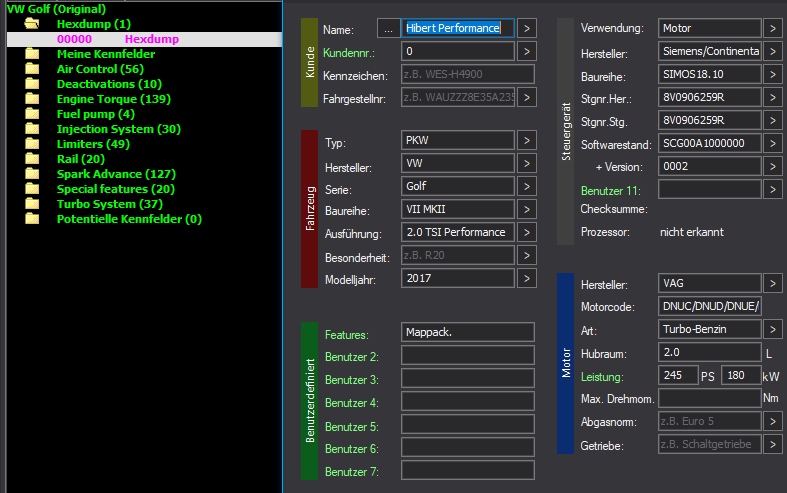Click the '...' button beside Name
This screenshot has height=493, width=787.
click(x=388, y=29)
